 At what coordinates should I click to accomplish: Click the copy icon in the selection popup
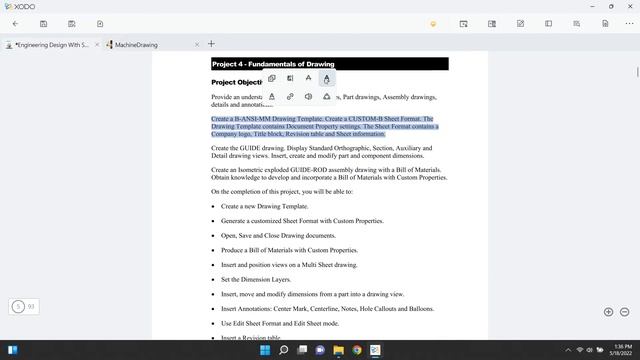click(272, 78)
